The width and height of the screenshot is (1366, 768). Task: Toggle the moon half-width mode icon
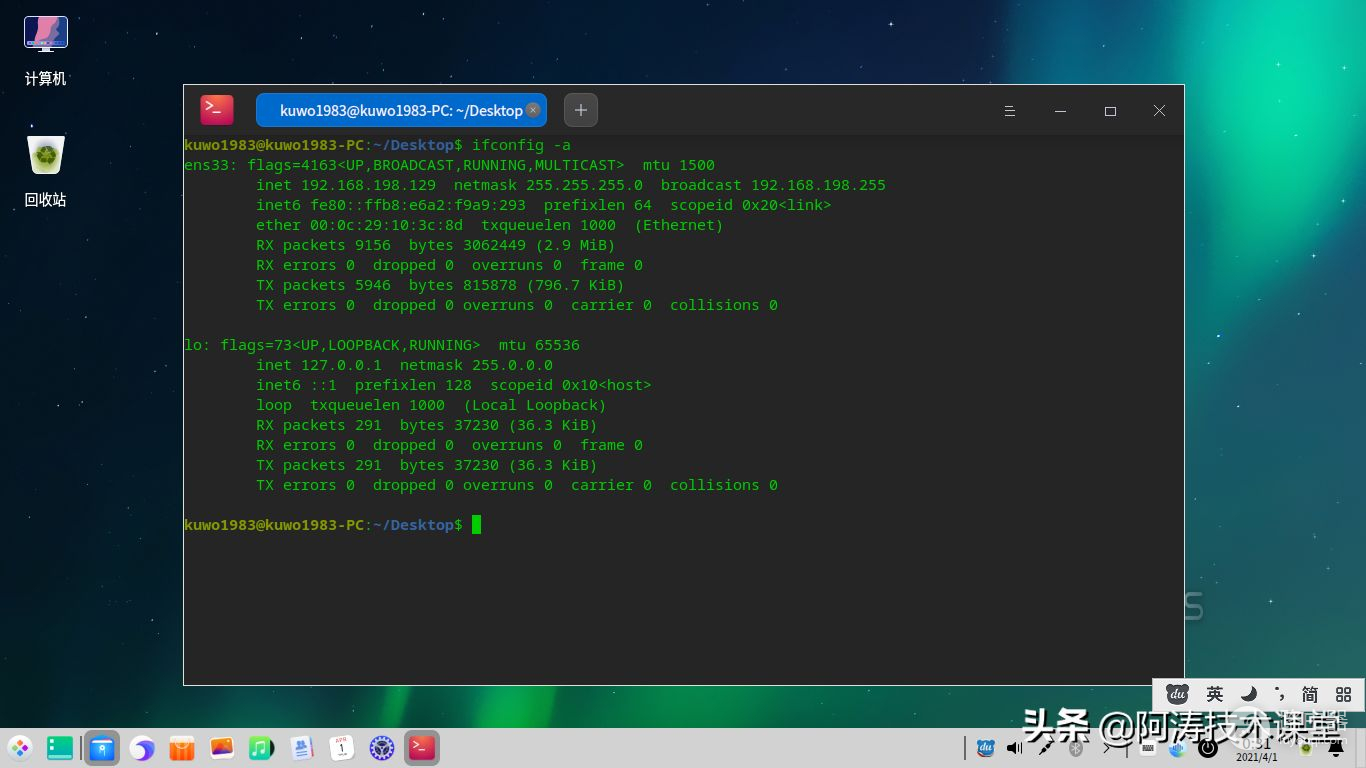(1248, 694)
